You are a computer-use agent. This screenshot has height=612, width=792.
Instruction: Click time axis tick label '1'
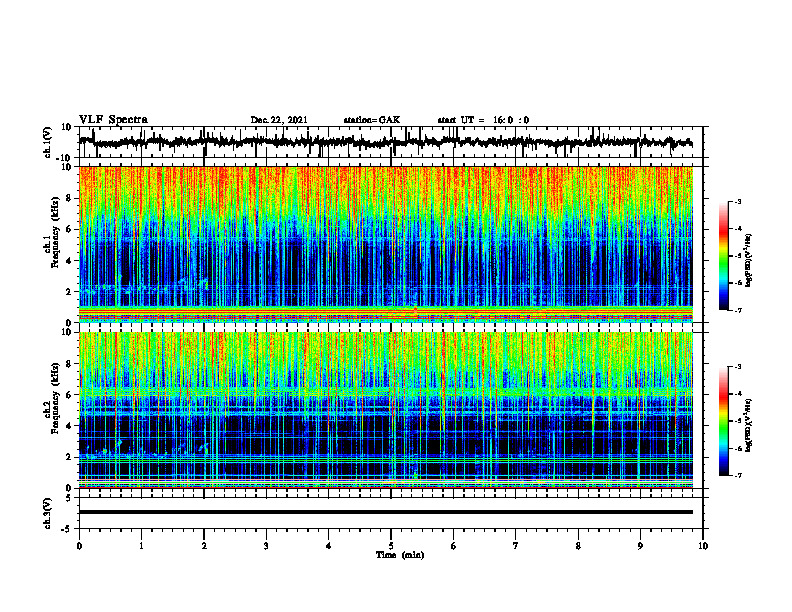pyautogui.click(x=141, y=546)
